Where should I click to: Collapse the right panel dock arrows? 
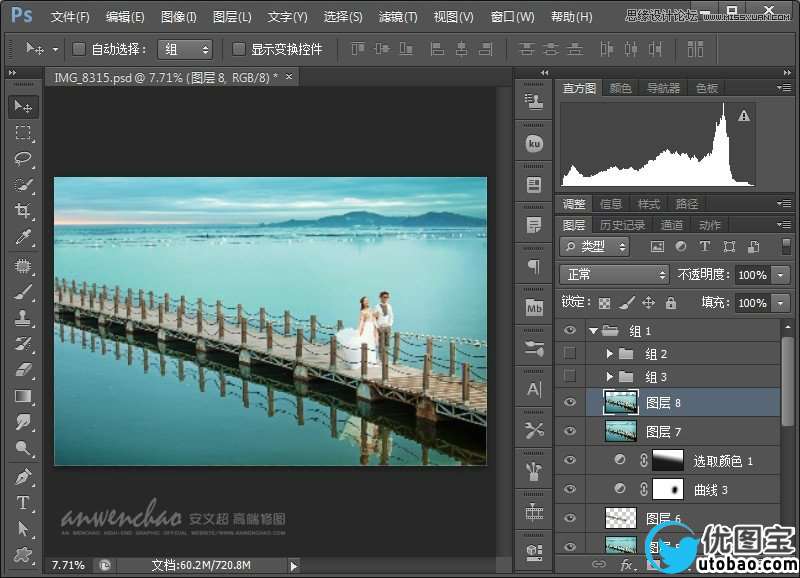click(787, 73)
